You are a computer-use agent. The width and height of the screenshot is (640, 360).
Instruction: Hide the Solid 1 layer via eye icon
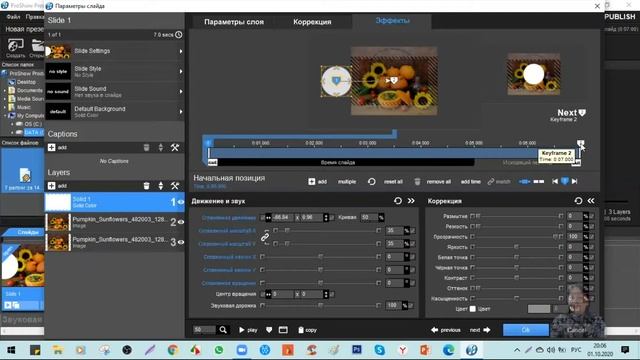pos(180,202)
